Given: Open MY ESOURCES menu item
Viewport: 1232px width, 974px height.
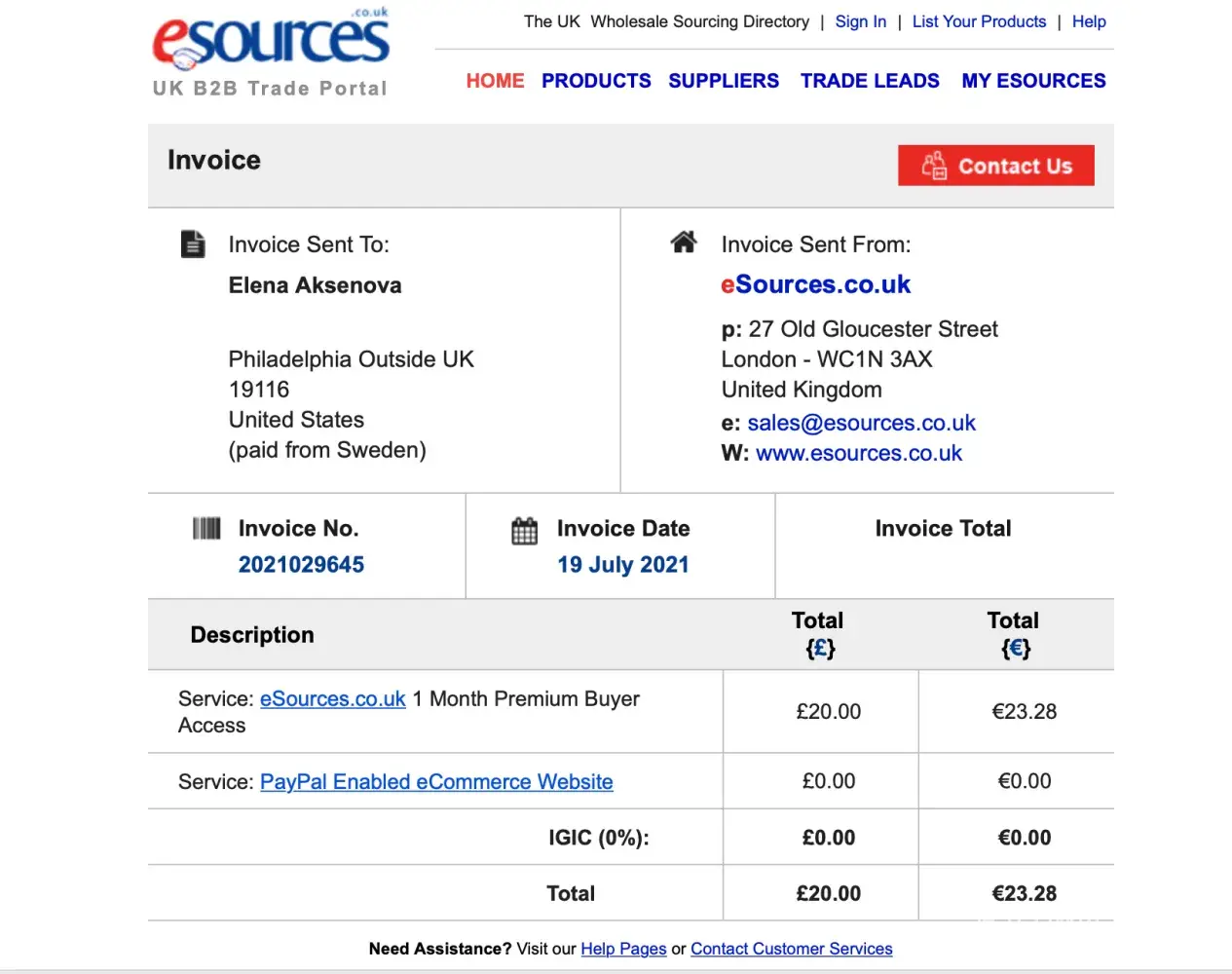Looking at the screenshot, I should point(1033,81).
